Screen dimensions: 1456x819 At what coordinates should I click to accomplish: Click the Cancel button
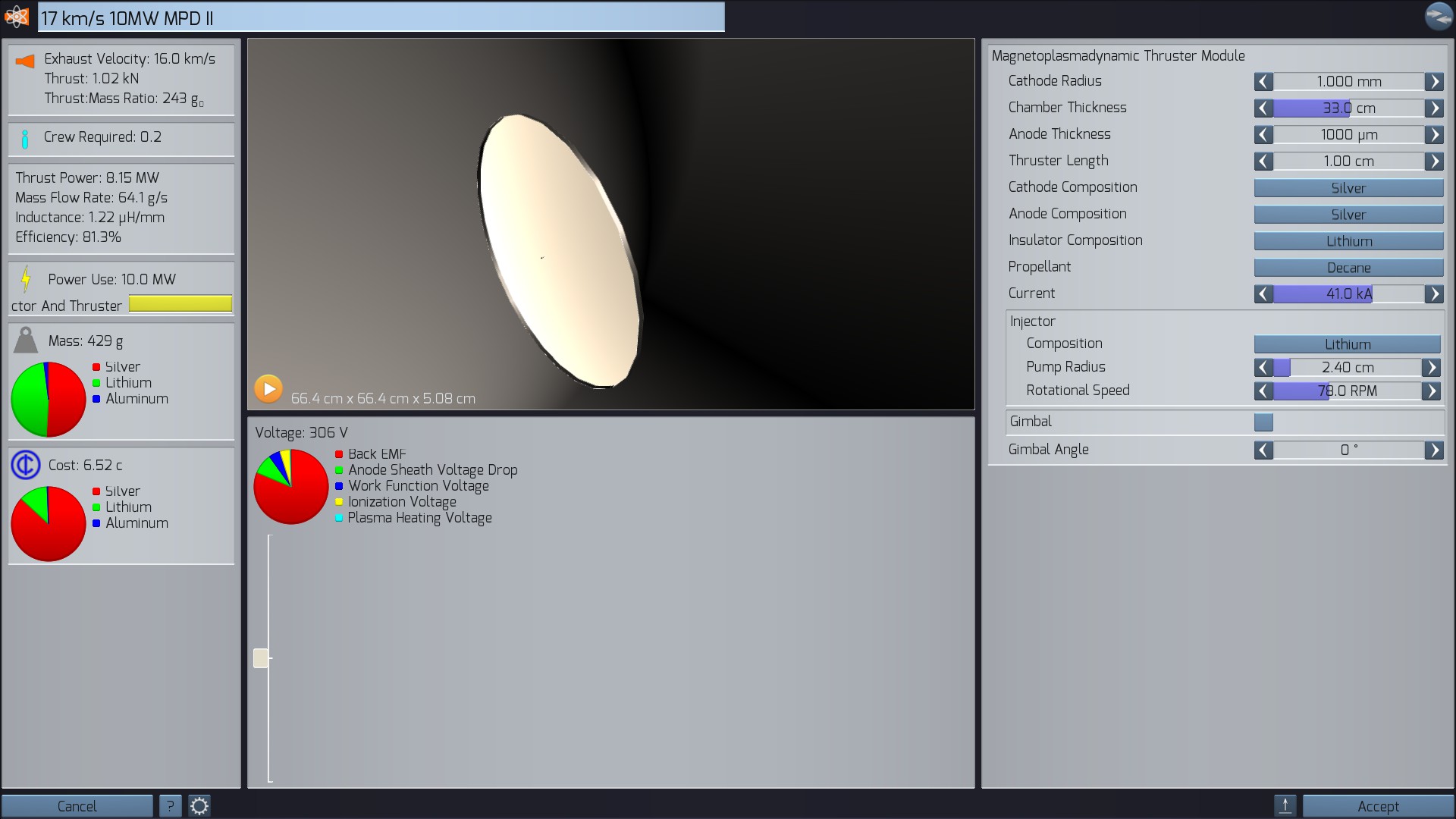(77, 805)
